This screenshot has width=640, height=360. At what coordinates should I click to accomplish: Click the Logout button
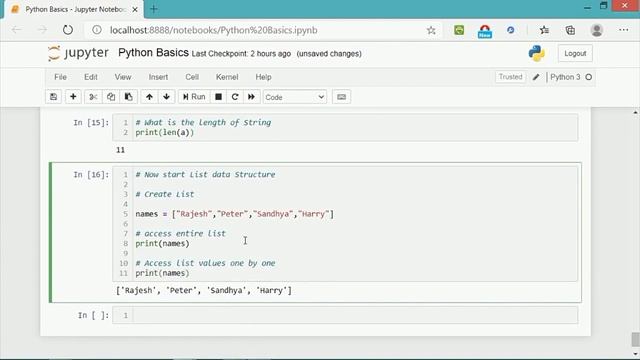tap(575, 53)
